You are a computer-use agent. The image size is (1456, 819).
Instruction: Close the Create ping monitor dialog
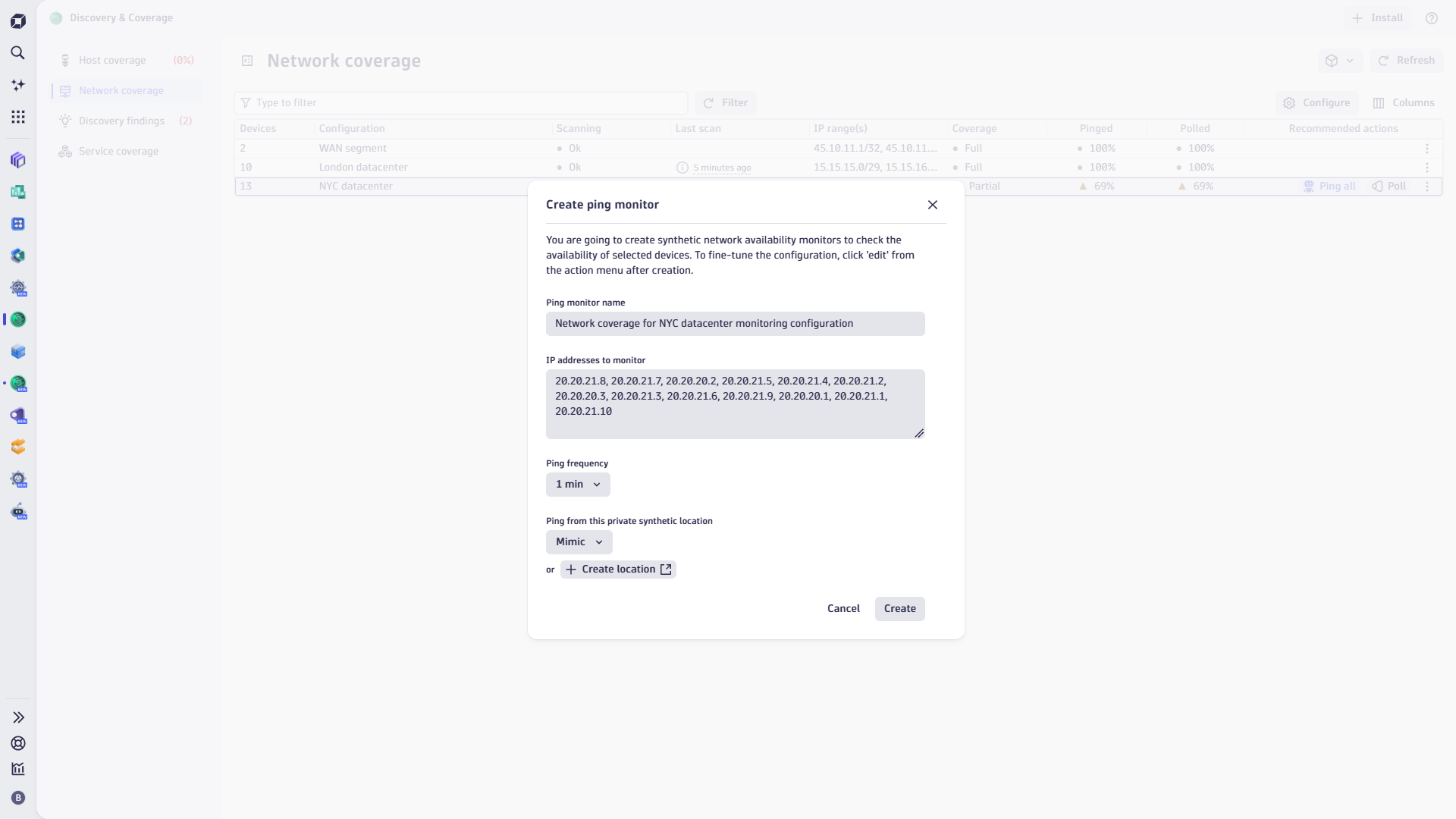pos(932,205)
